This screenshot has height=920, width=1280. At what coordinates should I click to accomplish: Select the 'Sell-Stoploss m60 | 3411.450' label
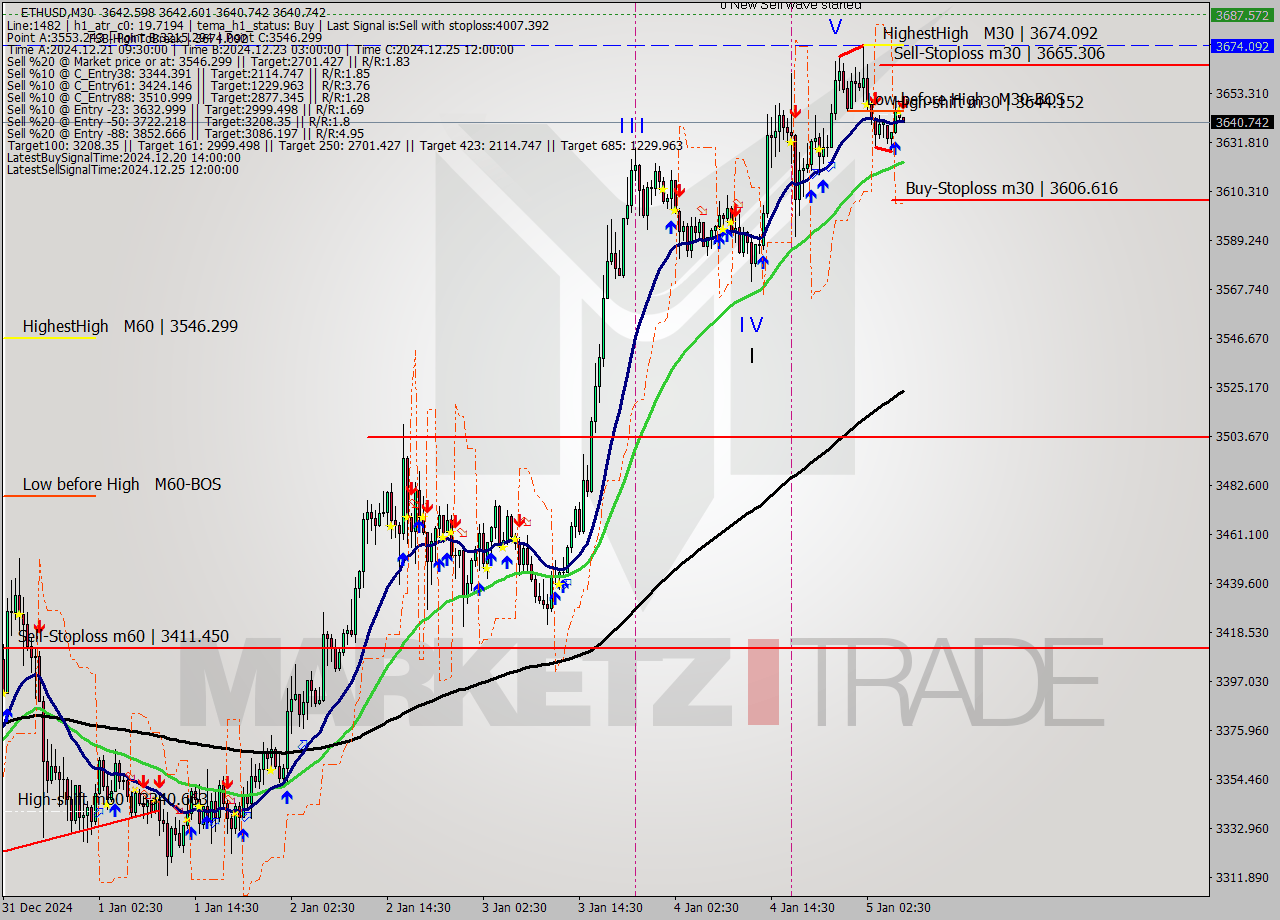[123, 636]
